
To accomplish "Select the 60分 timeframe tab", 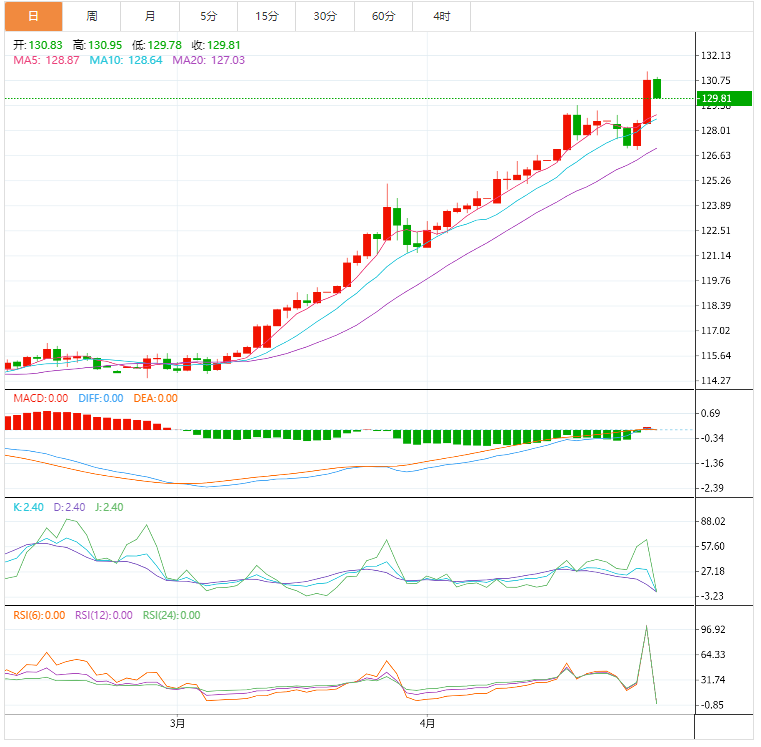I will (x=383, y=16).
